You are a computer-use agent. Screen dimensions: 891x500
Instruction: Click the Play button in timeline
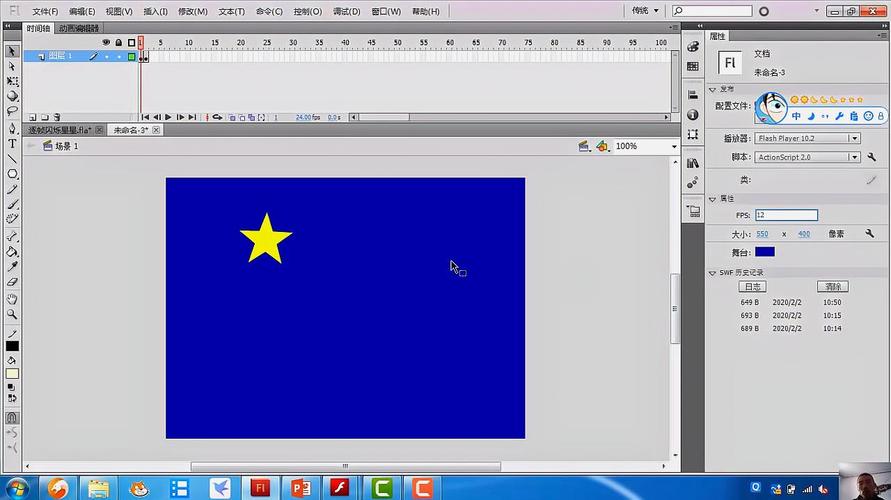[x=168, y=117]
